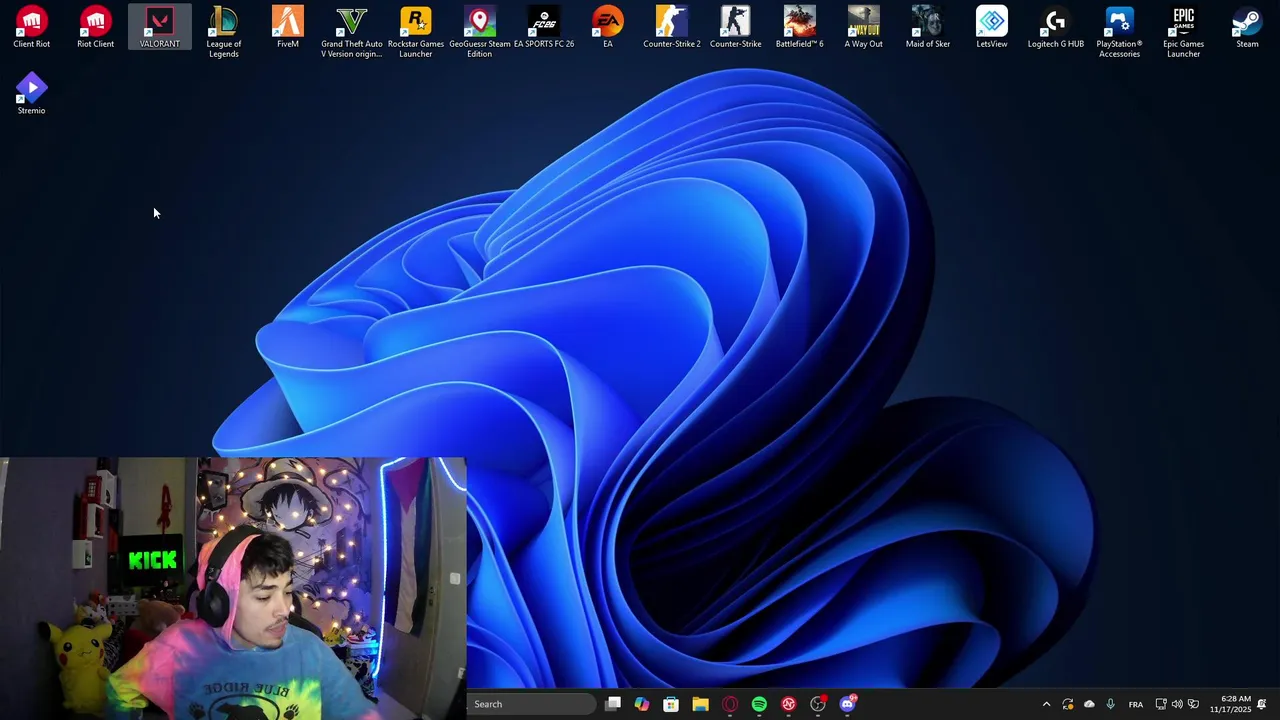Viewport: 1280px width, 720px height.
Task: Open the Client Riot desktop shortcut
Action: [32, 28]
